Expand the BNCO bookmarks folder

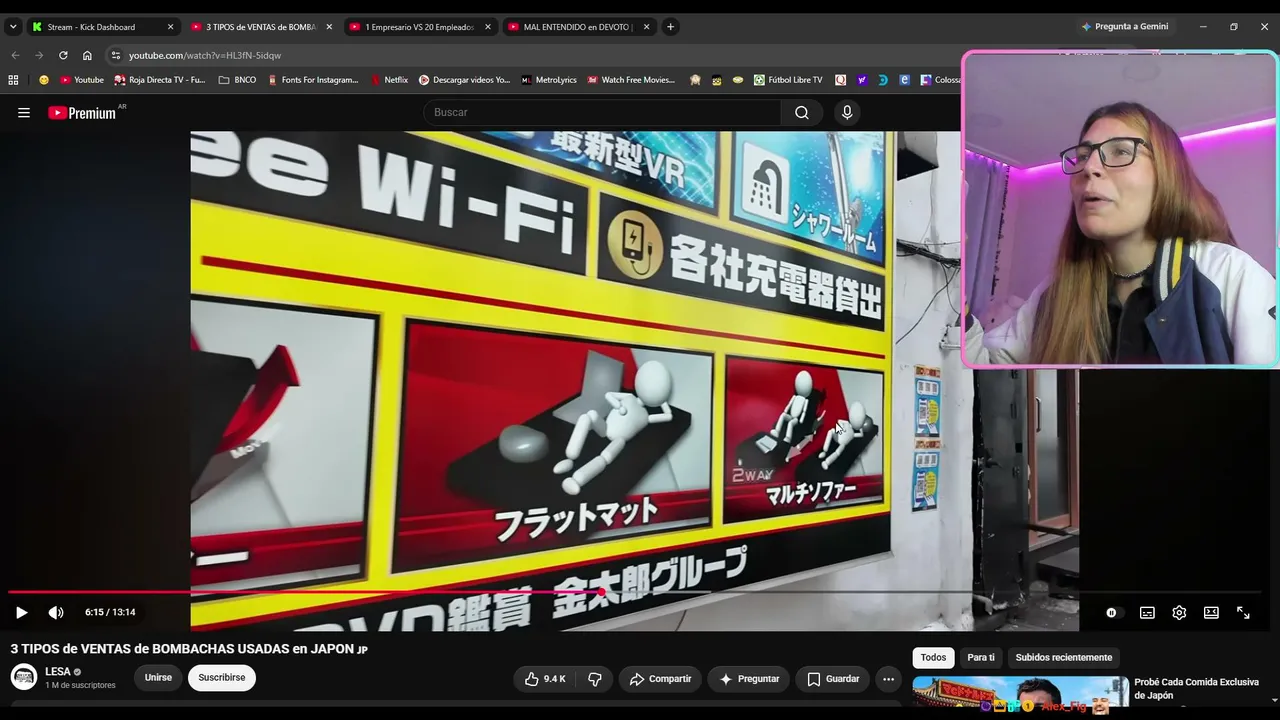tap(237, 80)
